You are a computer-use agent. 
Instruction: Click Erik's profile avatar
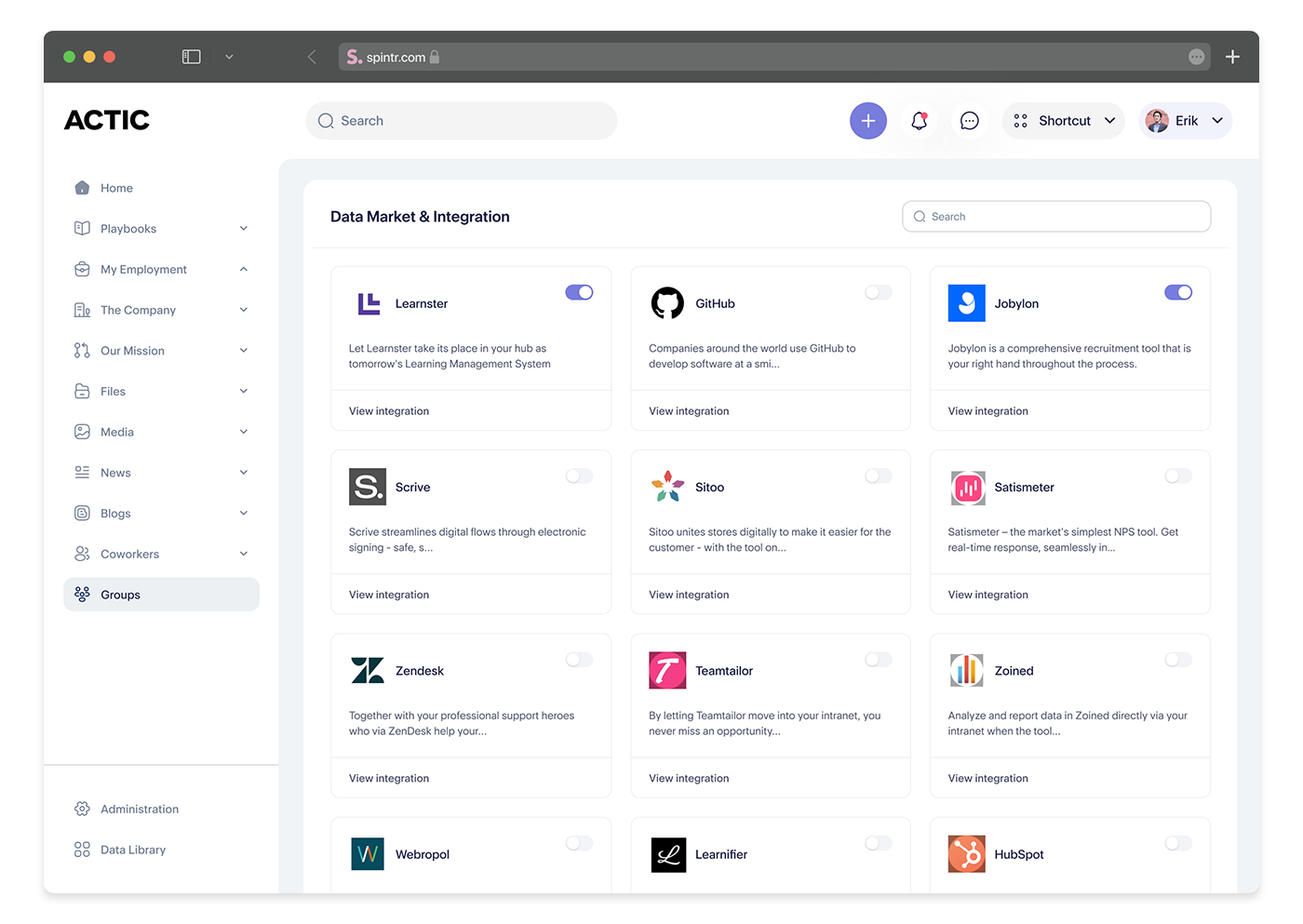1157,121
